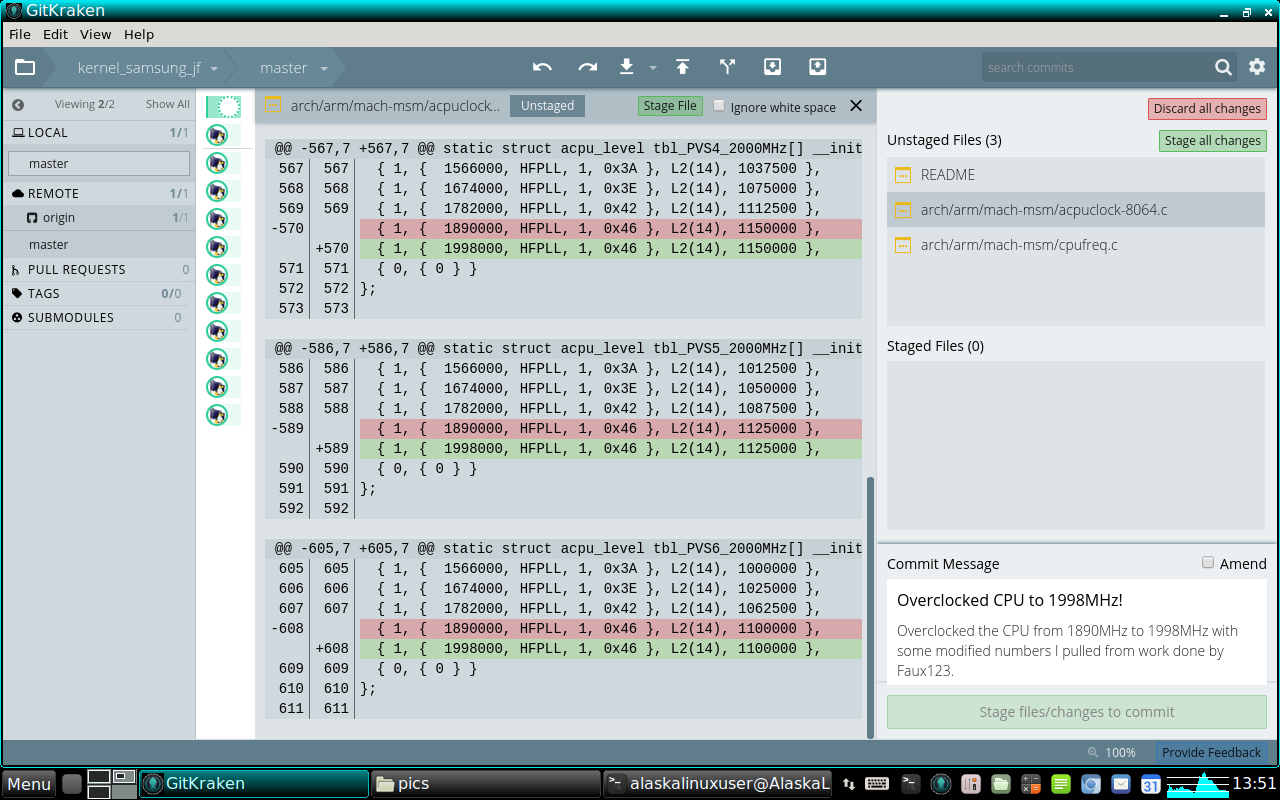The height and width of the screenshot is (800, 1280).
Task: Click Stage all changes button
Action: click(x=1212, y=141)
